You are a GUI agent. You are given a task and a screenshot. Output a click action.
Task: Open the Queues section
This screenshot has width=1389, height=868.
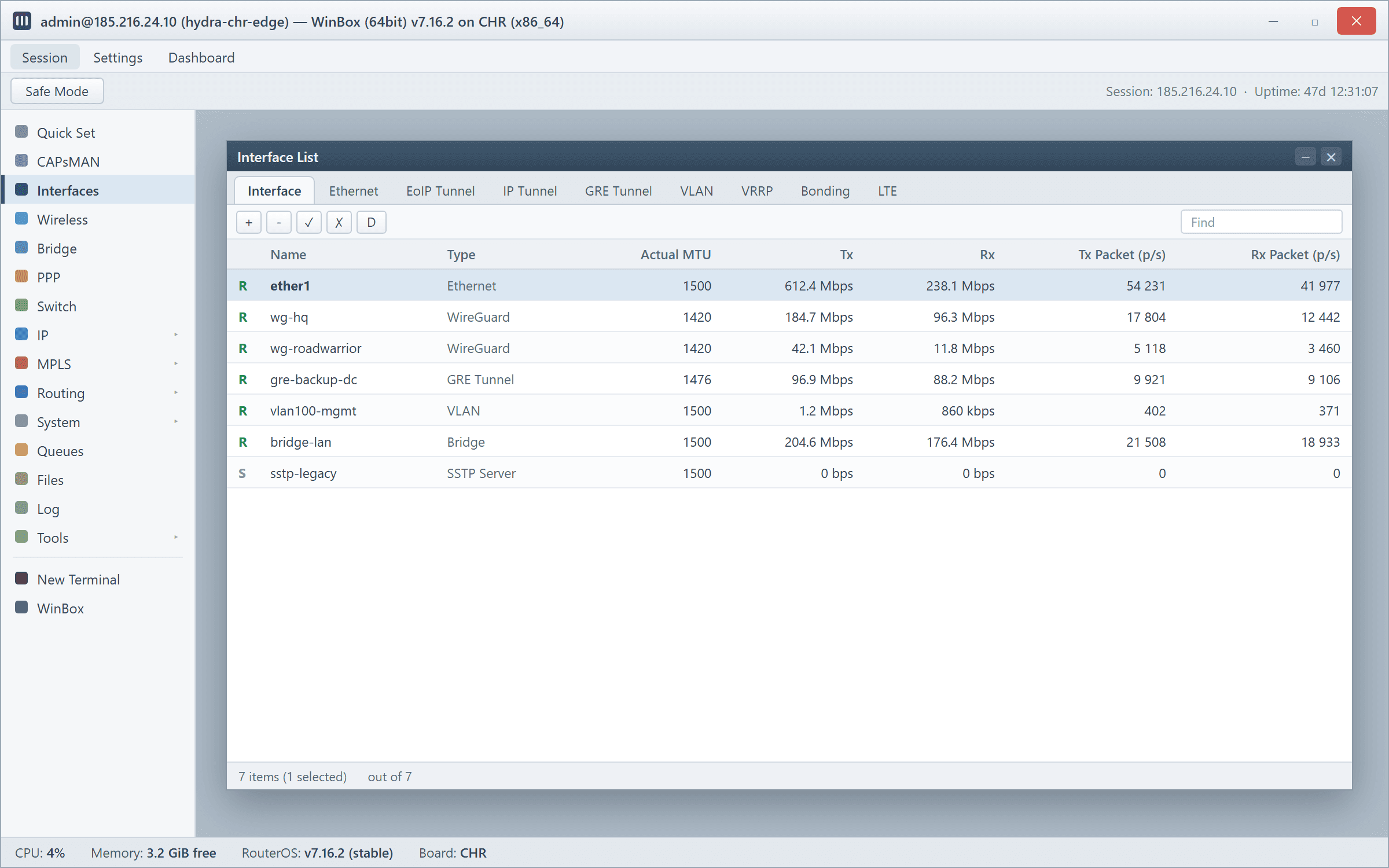point(97,451)
